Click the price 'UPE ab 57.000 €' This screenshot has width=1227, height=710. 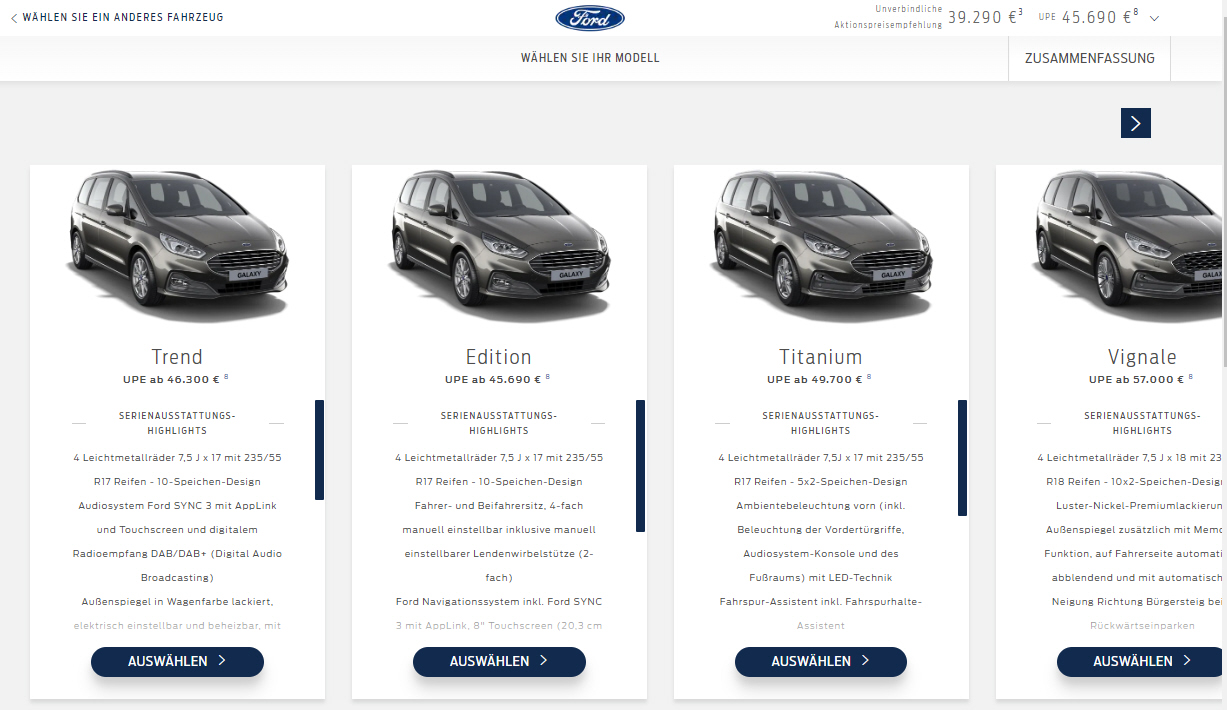point(1139,380)
